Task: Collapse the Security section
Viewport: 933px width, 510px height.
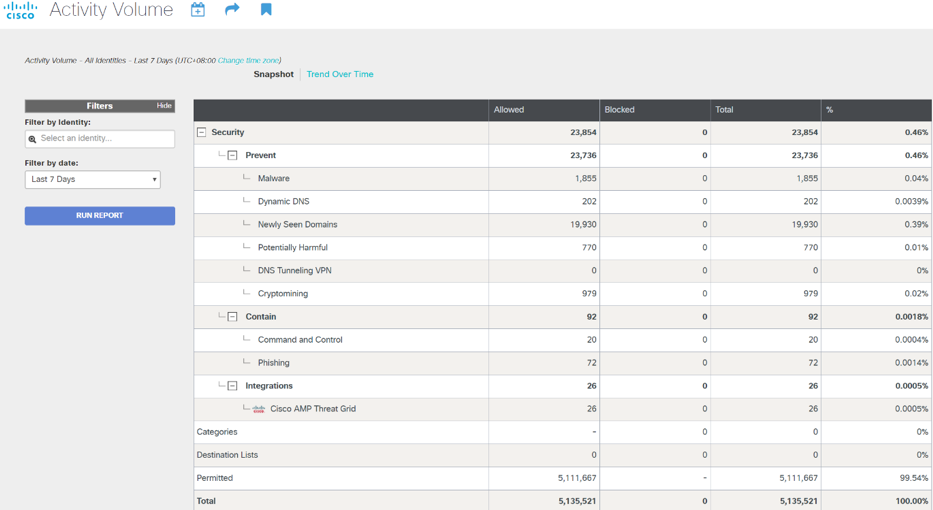Action: (x=201, y=132)
